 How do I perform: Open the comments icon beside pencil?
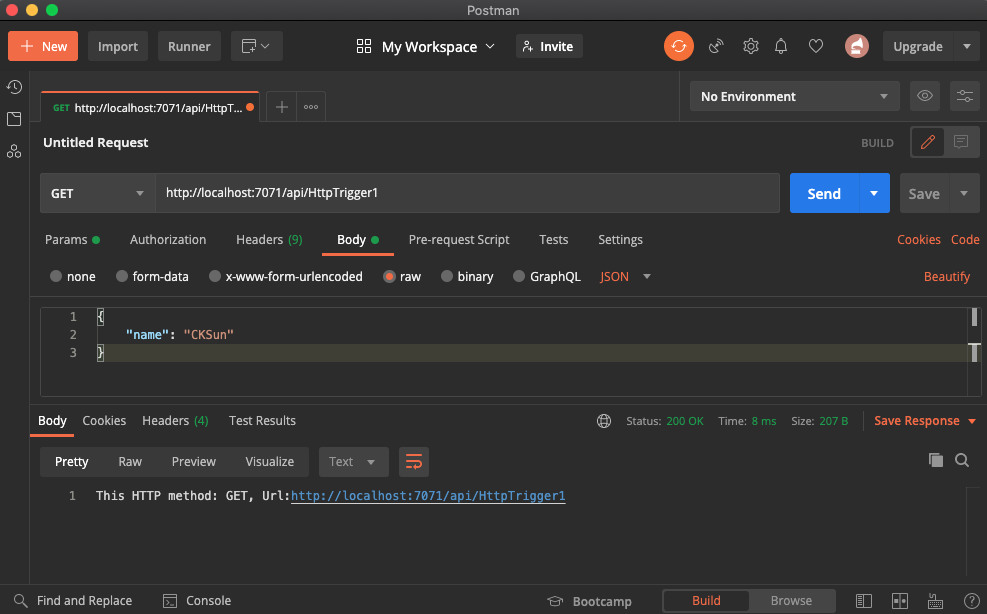coord(961,142)
